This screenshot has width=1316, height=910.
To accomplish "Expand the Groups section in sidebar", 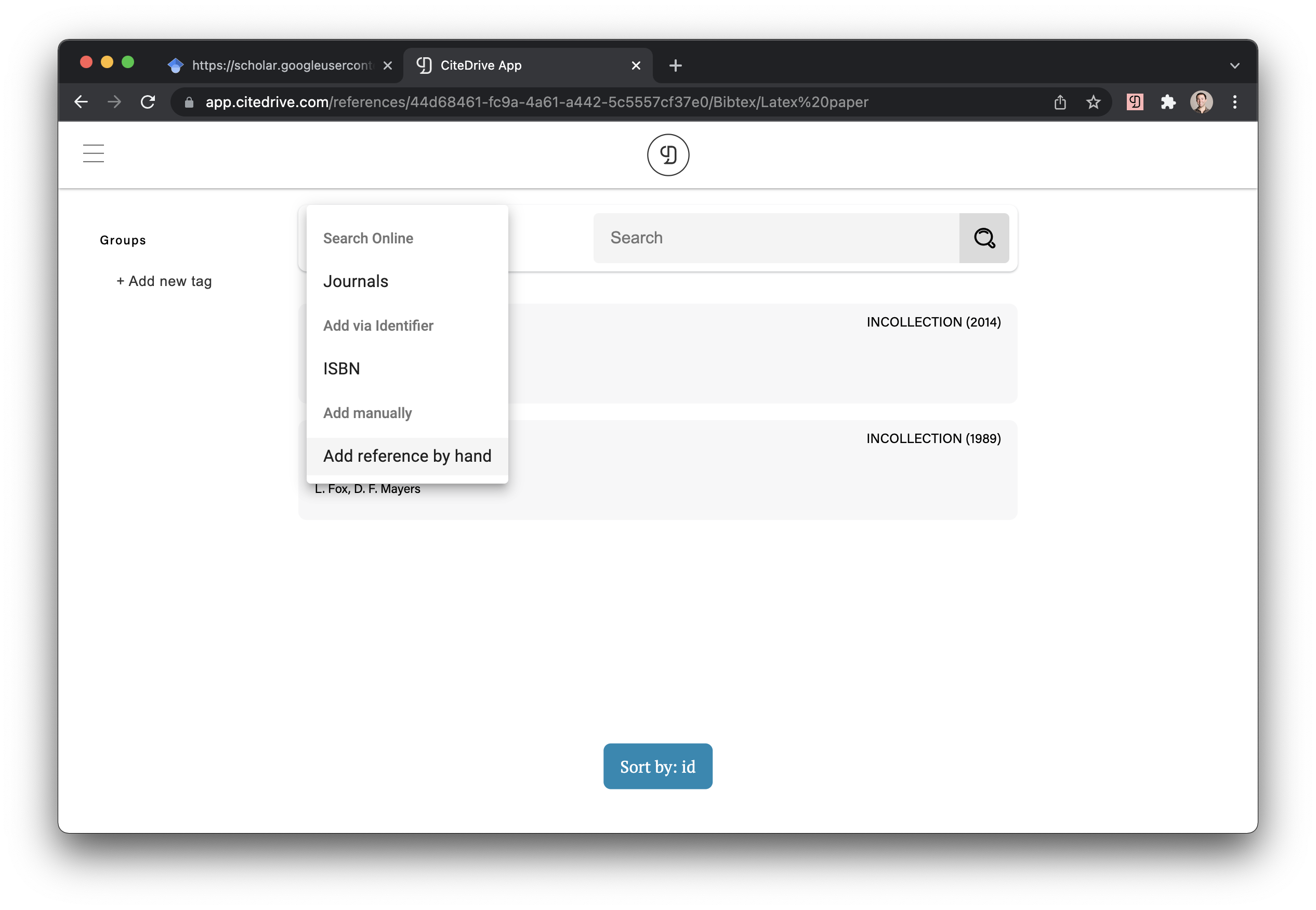I will click(122, 240).
